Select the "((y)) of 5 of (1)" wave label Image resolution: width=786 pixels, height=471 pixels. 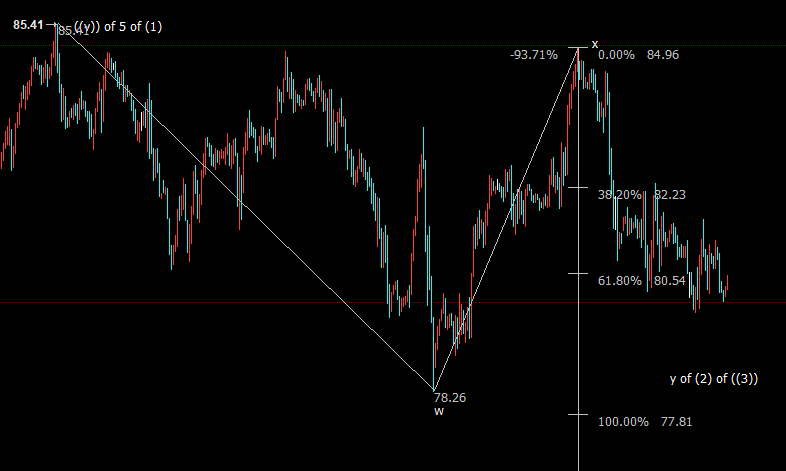tap(118, 27)
